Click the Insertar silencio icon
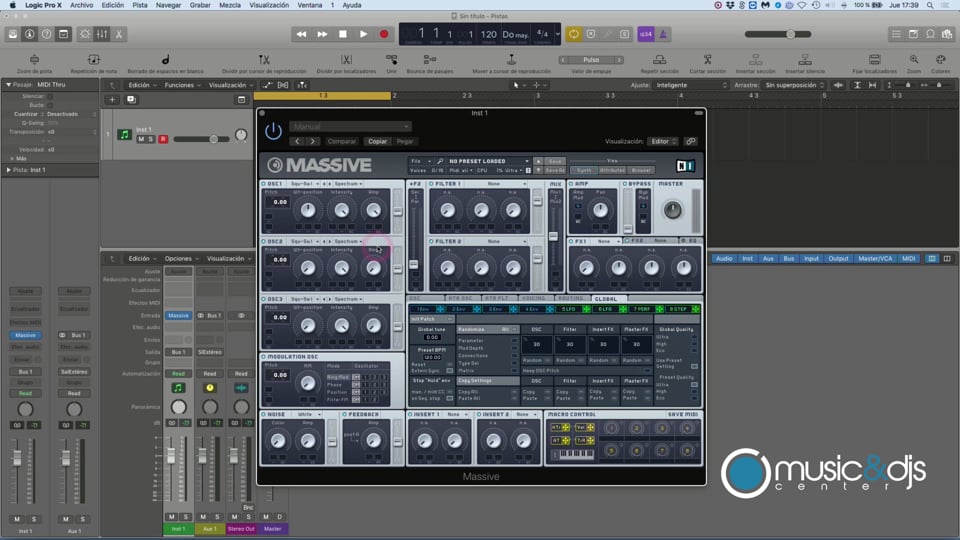The width and height of the screenshot is (960, 540). (804, 59)
